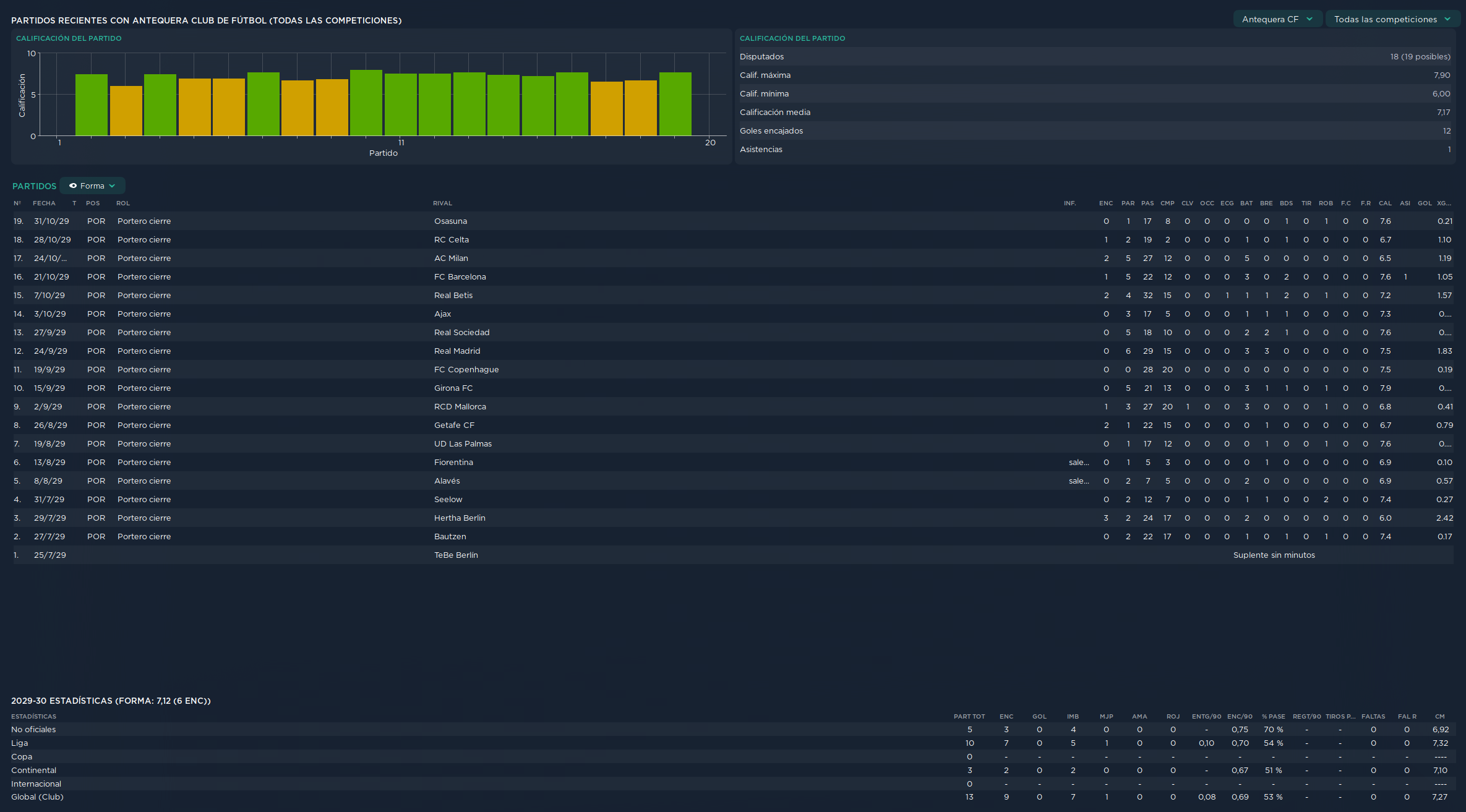
Task: Sort the matches by CAL column
Action: (1385, 203)
